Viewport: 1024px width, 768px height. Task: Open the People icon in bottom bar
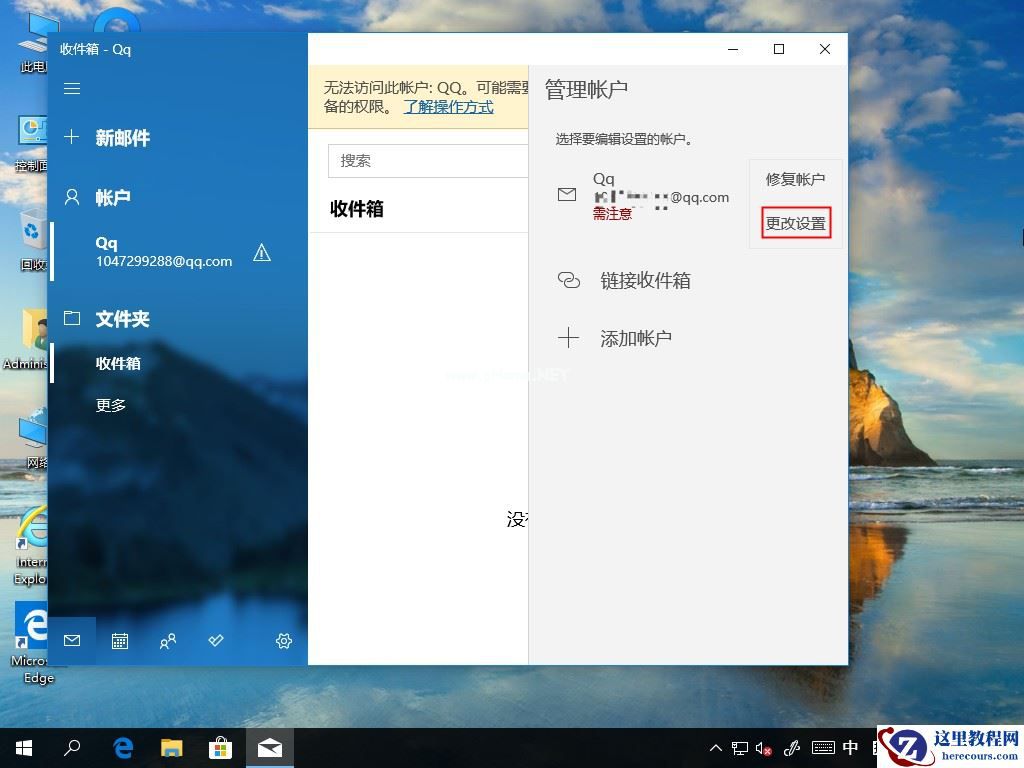coord(168,641)
